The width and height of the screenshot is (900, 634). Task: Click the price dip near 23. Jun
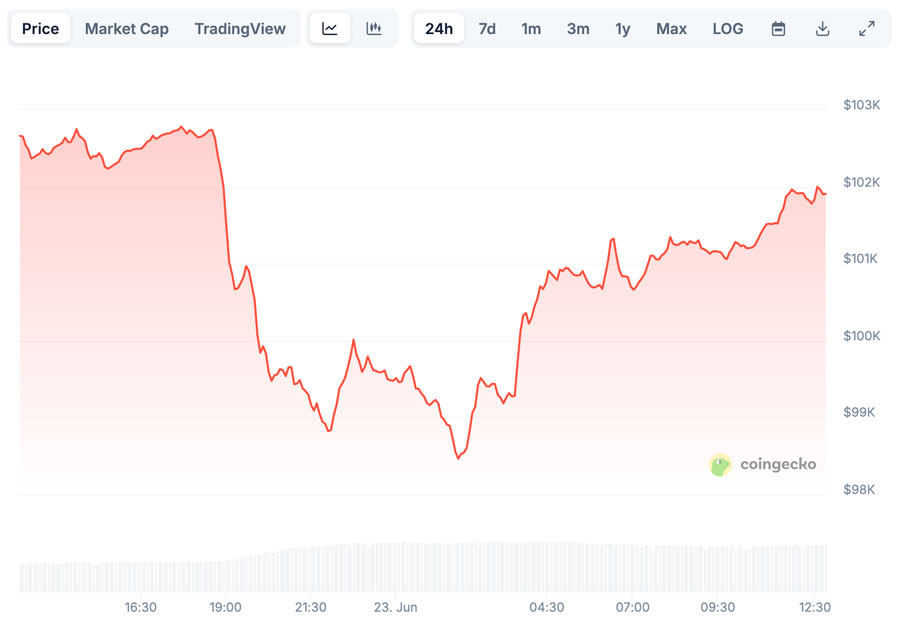(x=459, y=457)
